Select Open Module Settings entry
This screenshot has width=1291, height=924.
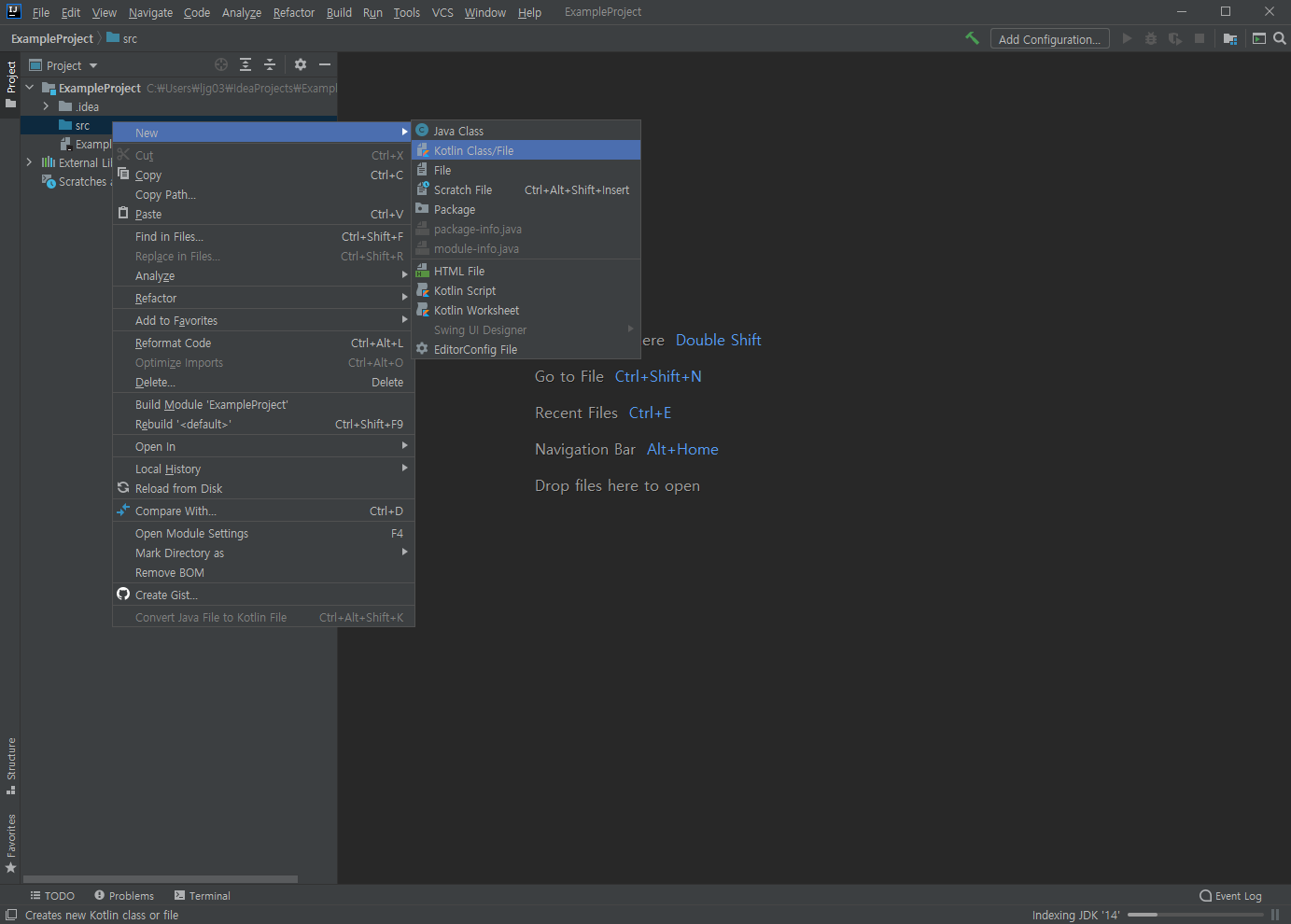pyautogui.click(x=263, y=533)
